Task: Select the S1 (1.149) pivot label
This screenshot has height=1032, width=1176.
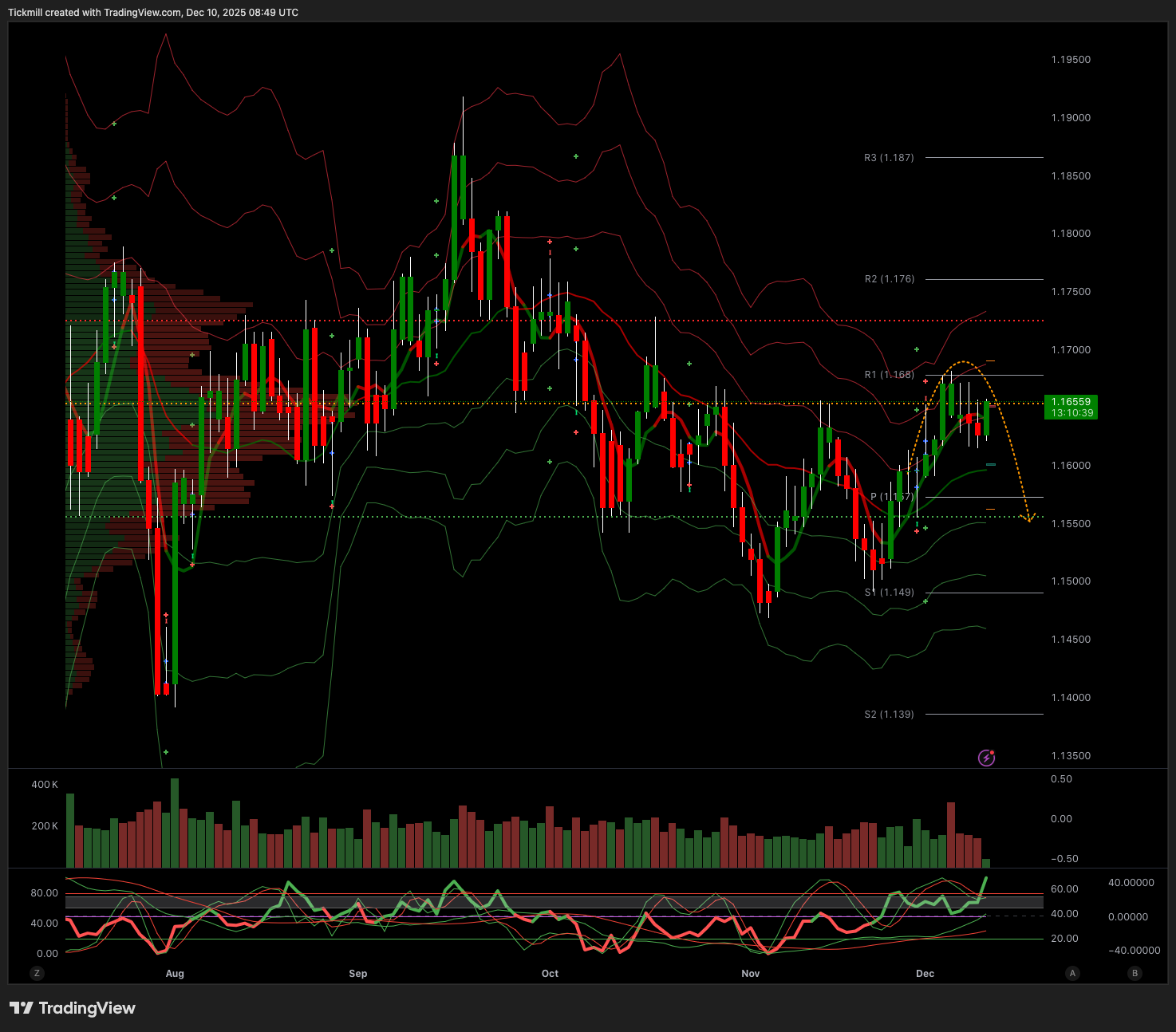Action: (x=889, y=593)
